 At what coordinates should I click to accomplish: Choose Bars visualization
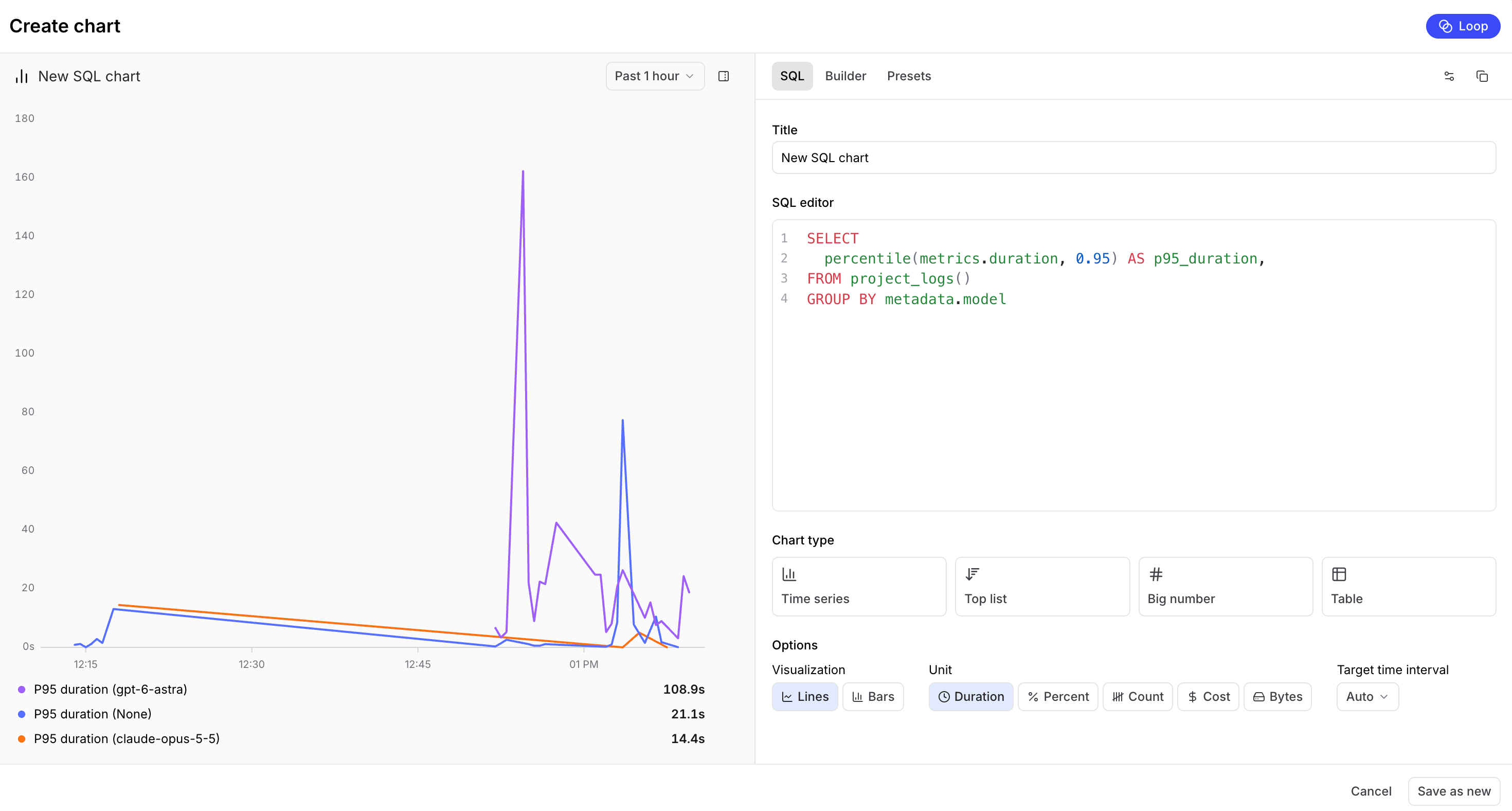[x=873, y=696]
